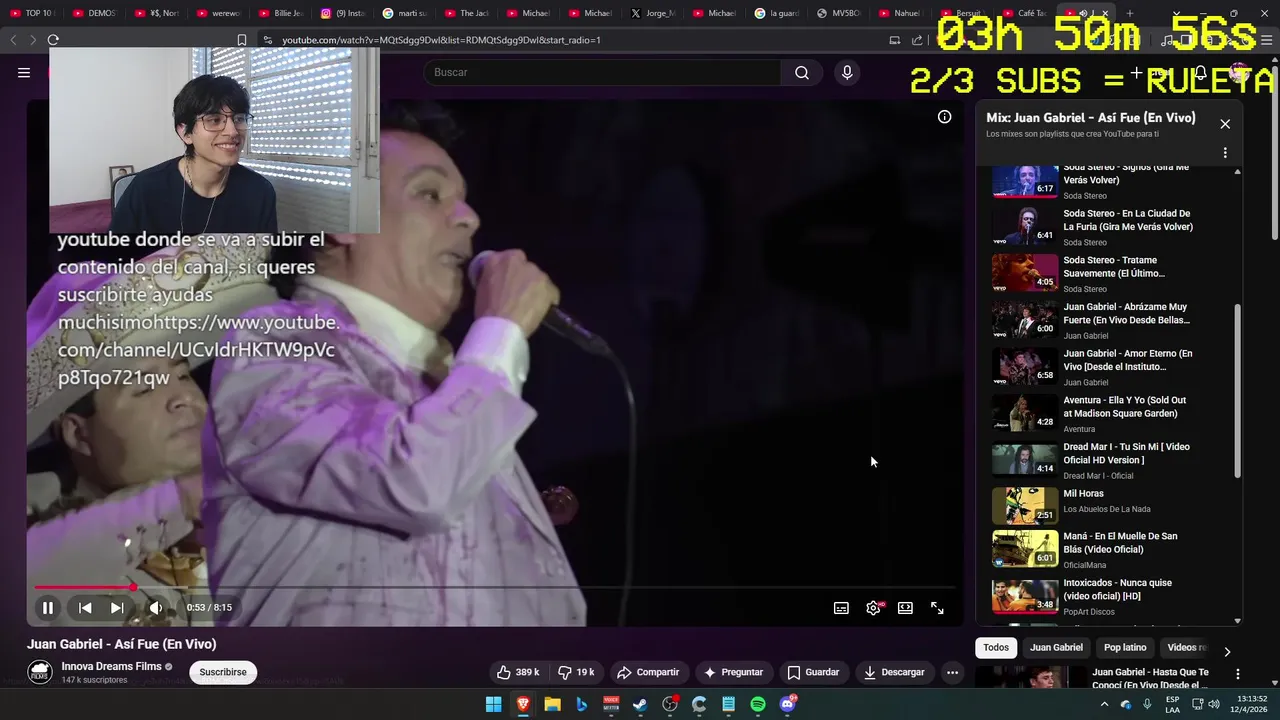Play Mil Horas by Los Abuelos
This screenshot has height=720, width=1280.
tap(1106, 505)
